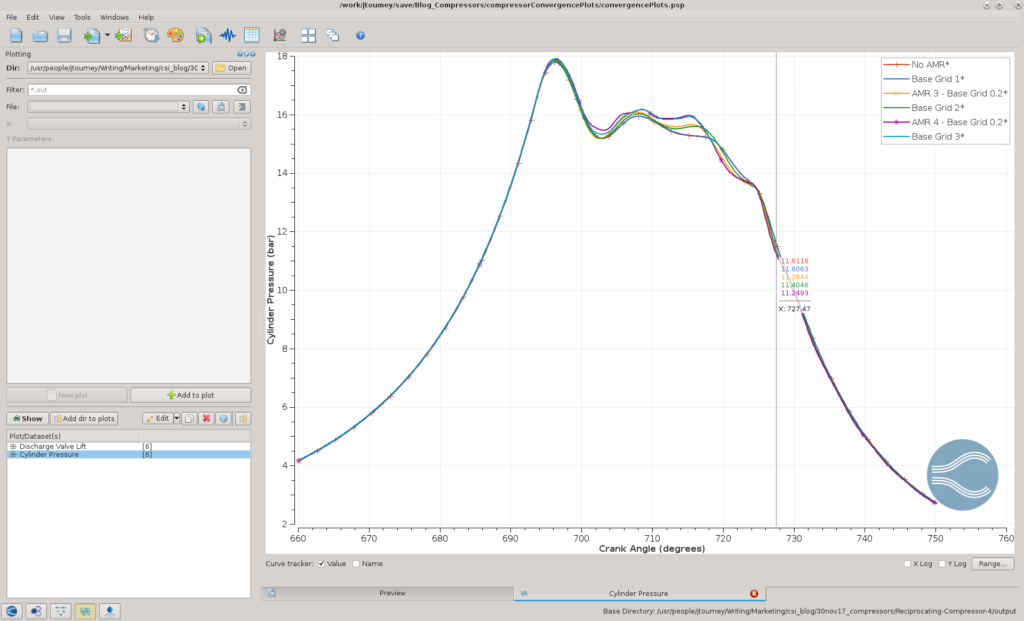This screenshot has height=621, width=1024.
Task: Click the red X delete plot icon
Action: [206, 419]
